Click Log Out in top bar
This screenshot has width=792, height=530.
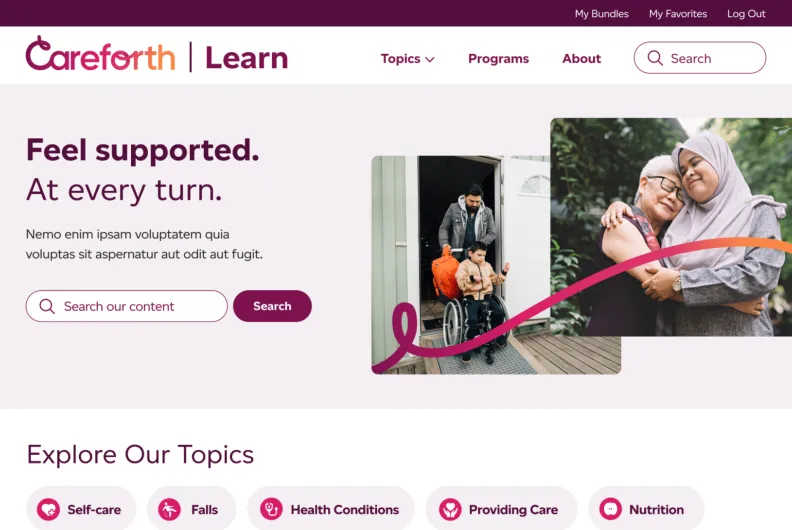click(746, 14)
